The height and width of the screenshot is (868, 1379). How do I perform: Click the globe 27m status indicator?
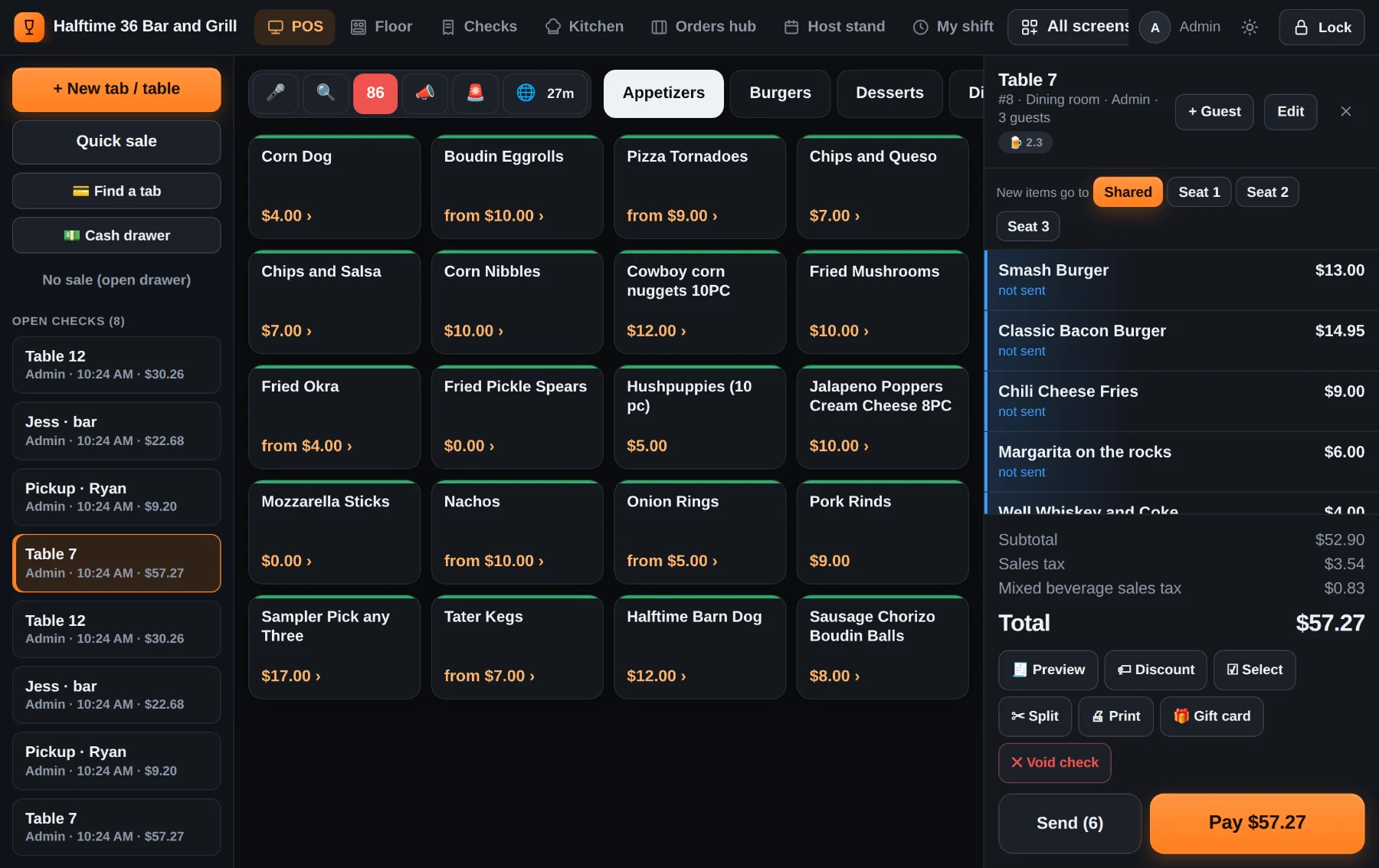[545, 93]
